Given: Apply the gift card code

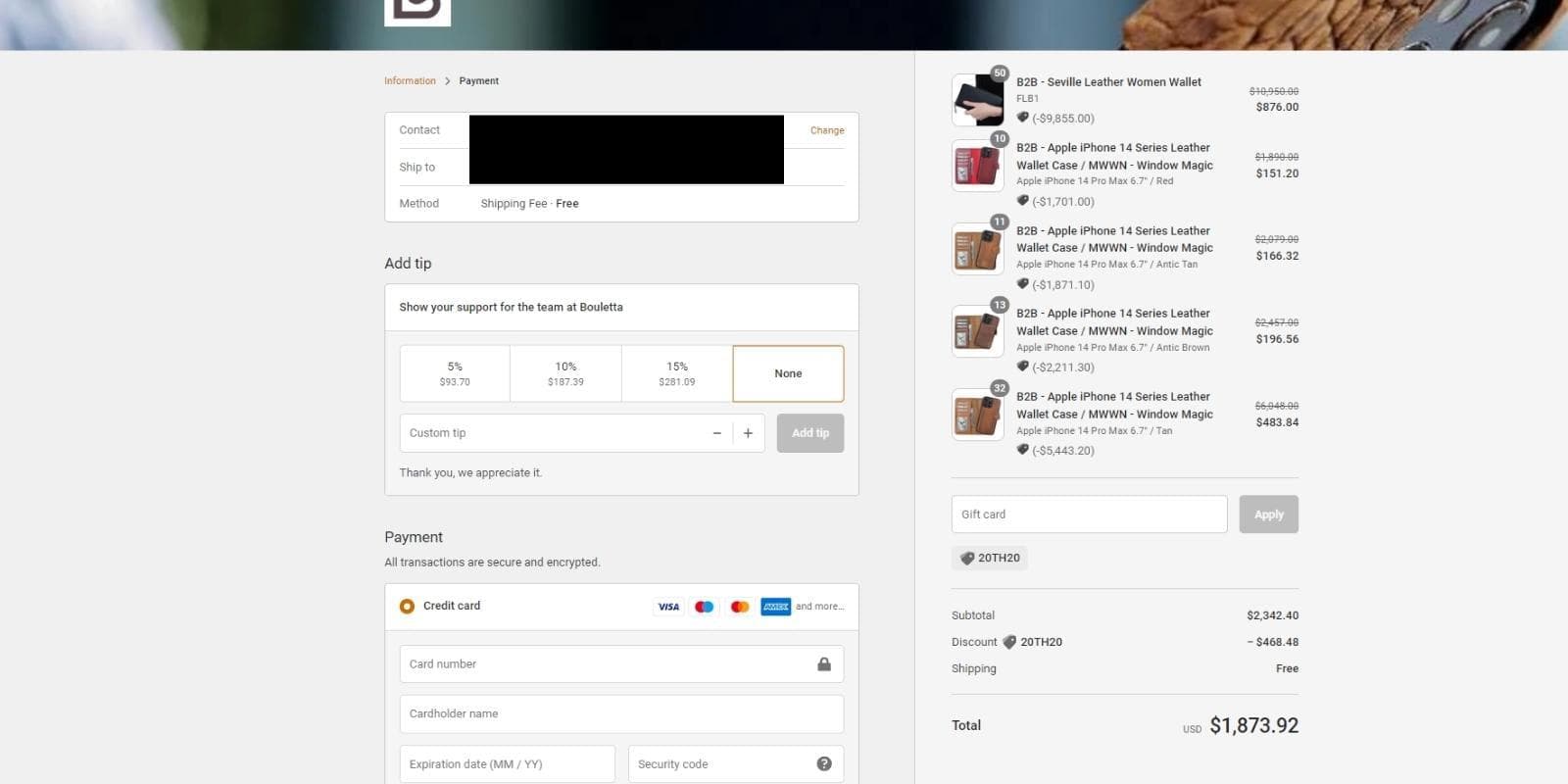Looking at the screenshot, I should pyautogui.click(x=1268, y=514).
